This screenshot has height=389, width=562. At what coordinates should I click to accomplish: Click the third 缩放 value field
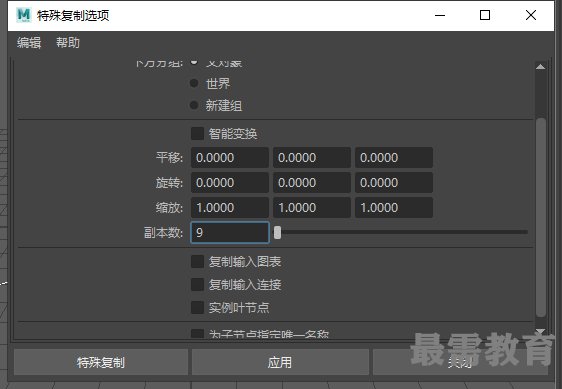pyautogui.click(x=394, y=208)
